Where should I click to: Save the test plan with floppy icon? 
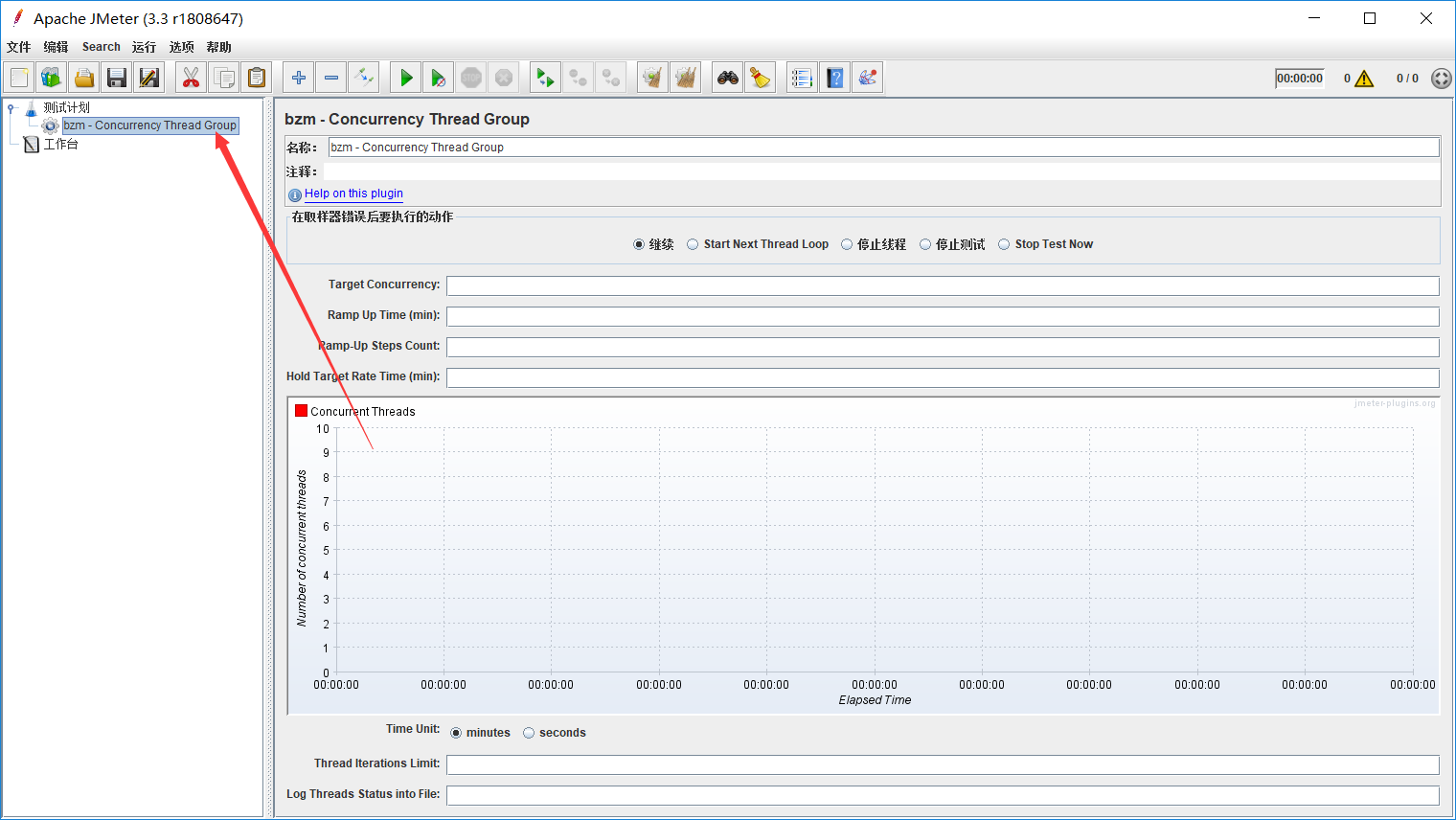click(117, 78)
